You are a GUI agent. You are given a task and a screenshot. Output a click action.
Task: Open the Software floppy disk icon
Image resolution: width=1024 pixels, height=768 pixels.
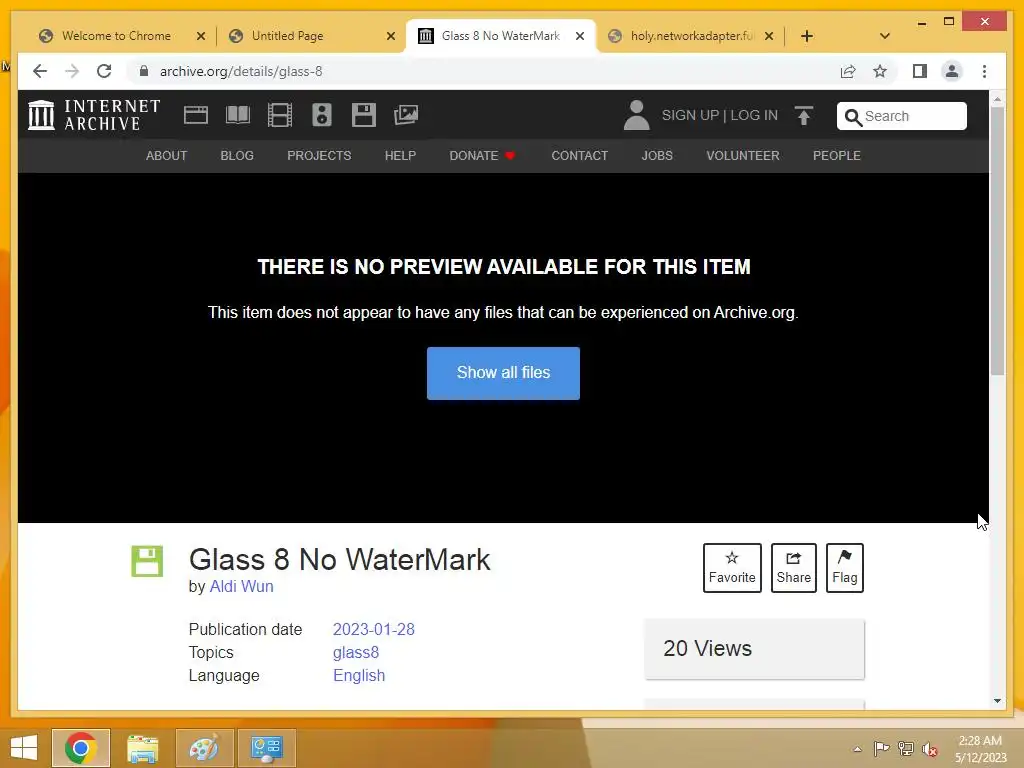[x=364, y=115]
